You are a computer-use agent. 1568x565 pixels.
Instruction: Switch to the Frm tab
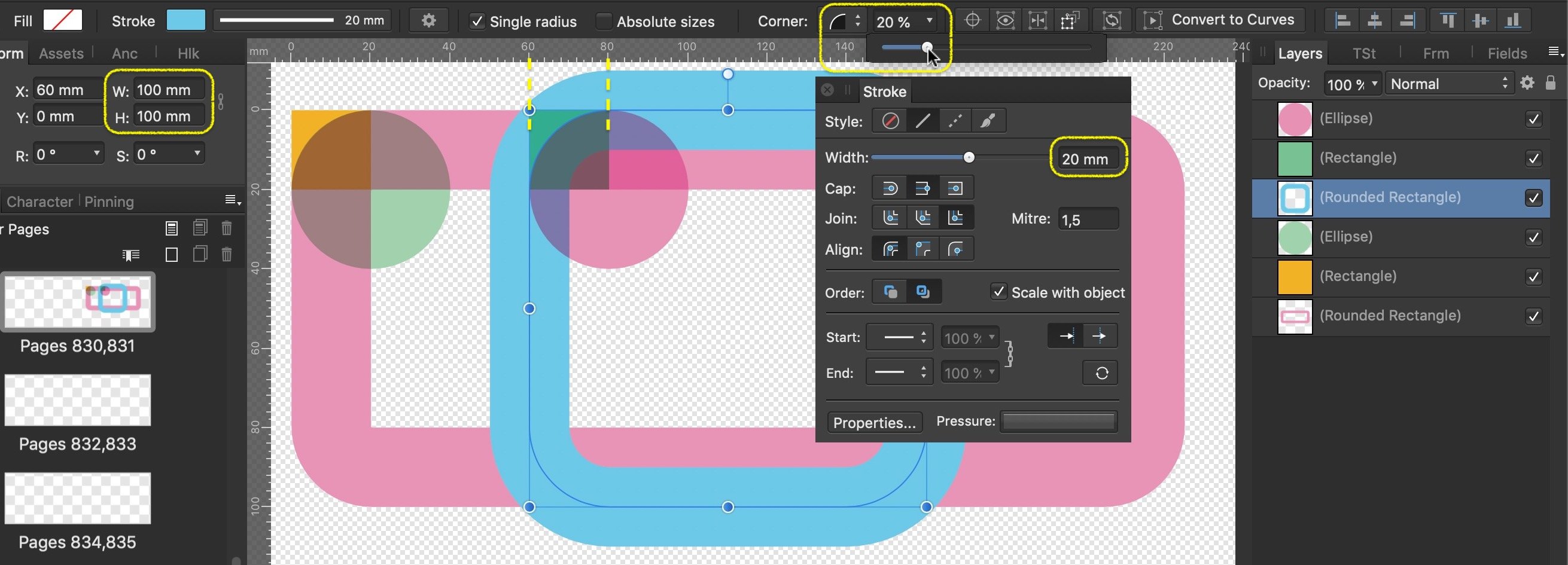(1435, 54)
